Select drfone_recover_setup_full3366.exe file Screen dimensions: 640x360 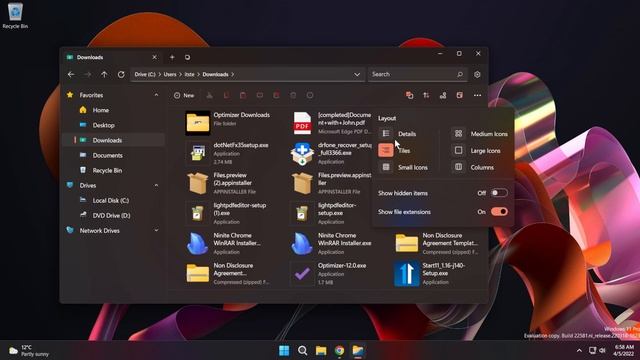point(331,153)
